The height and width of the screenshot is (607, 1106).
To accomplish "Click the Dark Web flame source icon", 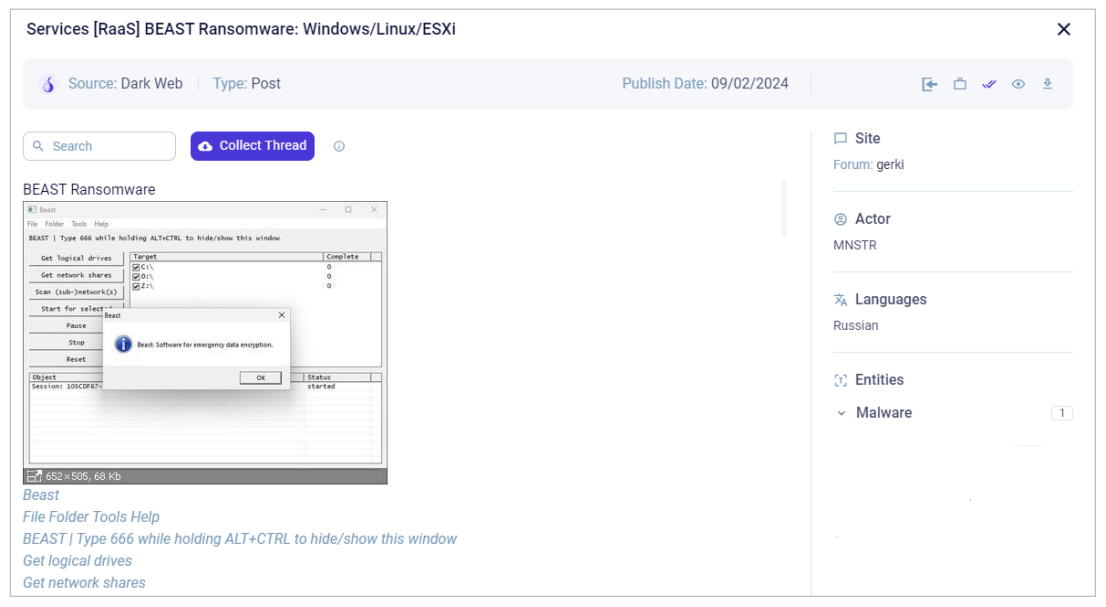I will point(48,84).
